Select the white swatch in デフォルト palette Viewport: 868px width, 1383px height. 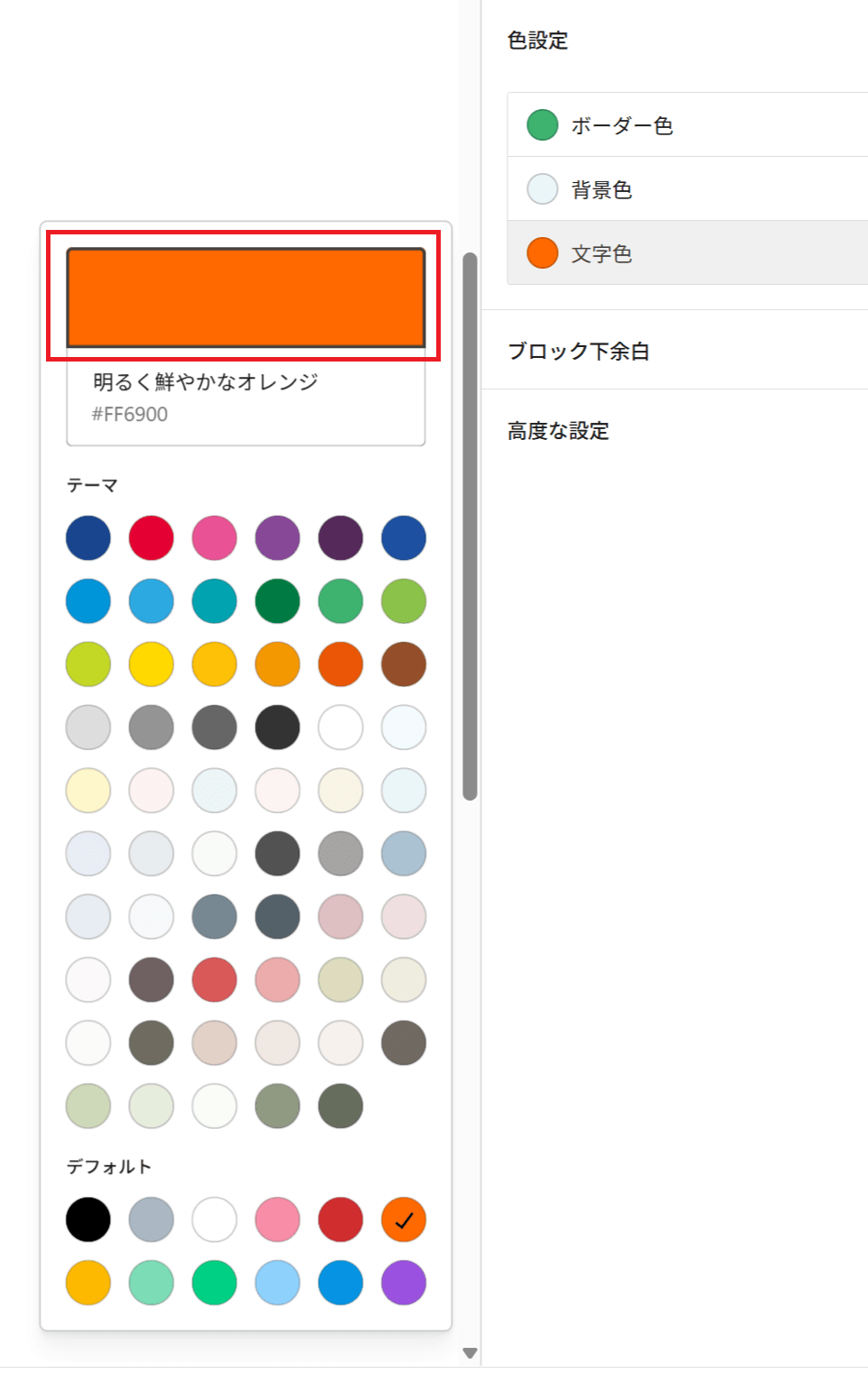coord(215,1220)
